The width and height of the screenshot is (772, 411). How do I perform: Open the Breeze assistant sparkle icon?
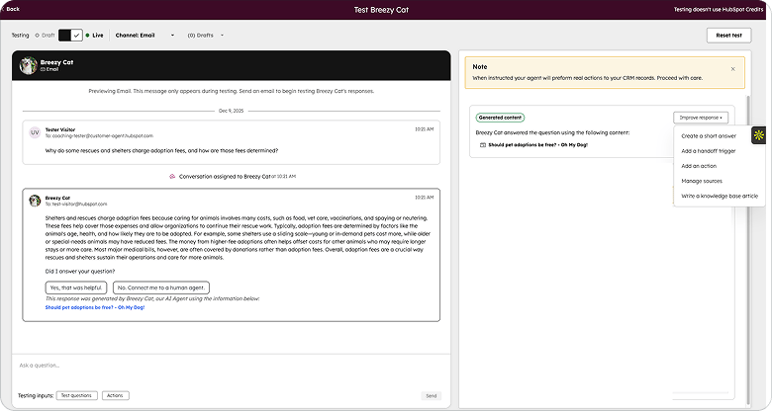[x=758, y=135]
